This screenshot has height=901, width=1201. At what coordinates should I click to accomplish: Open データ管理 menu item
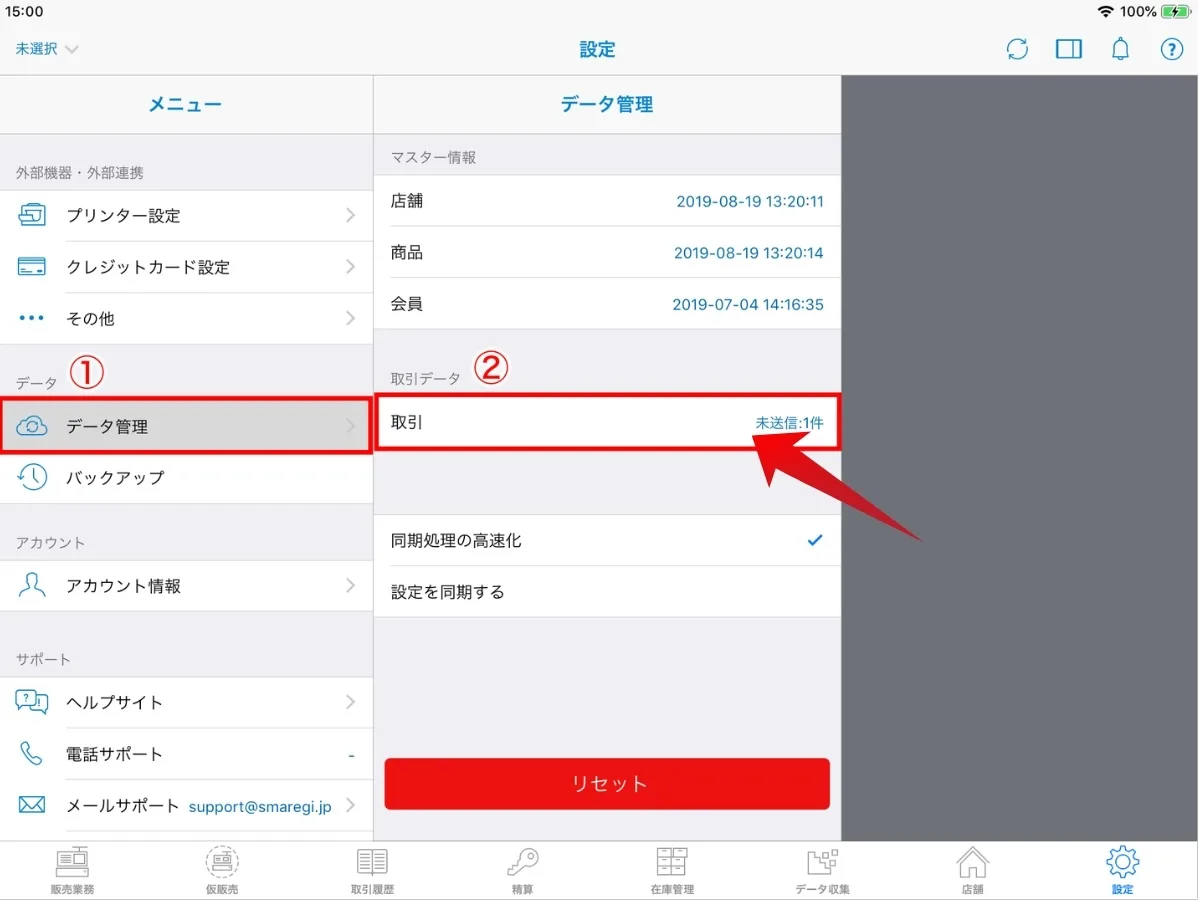pos(186,427)
